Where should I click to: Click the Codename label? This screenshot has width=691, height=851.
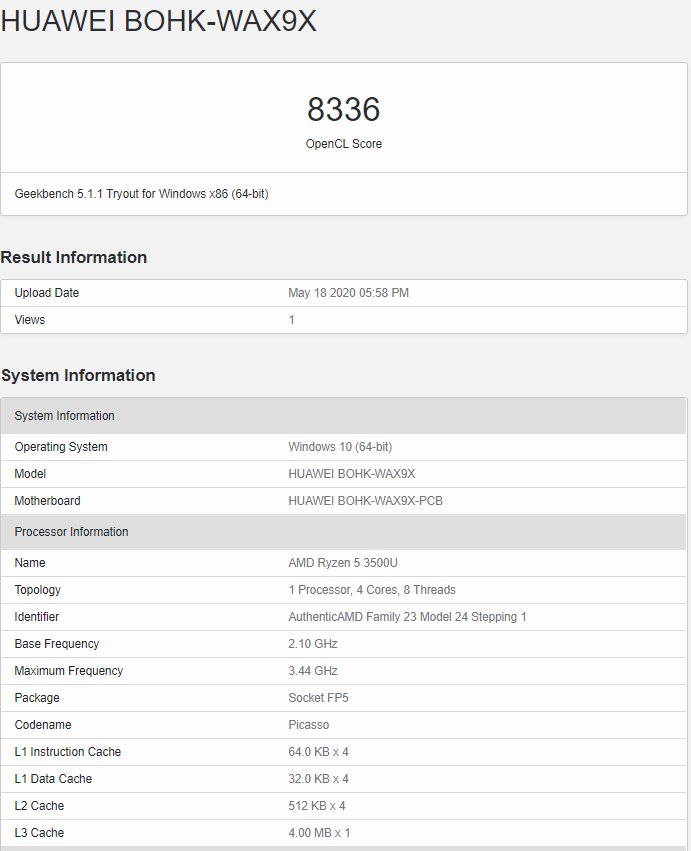point(43,725)
